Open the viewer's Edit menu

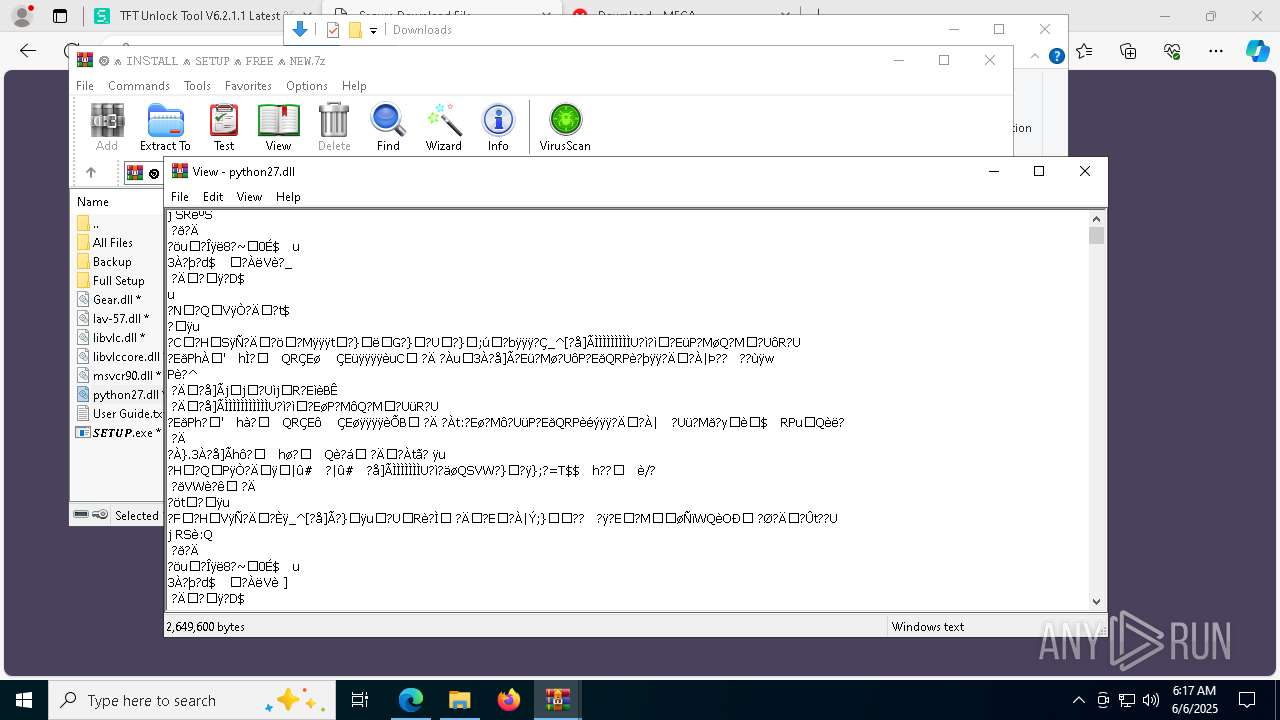[x=213, y=197]
